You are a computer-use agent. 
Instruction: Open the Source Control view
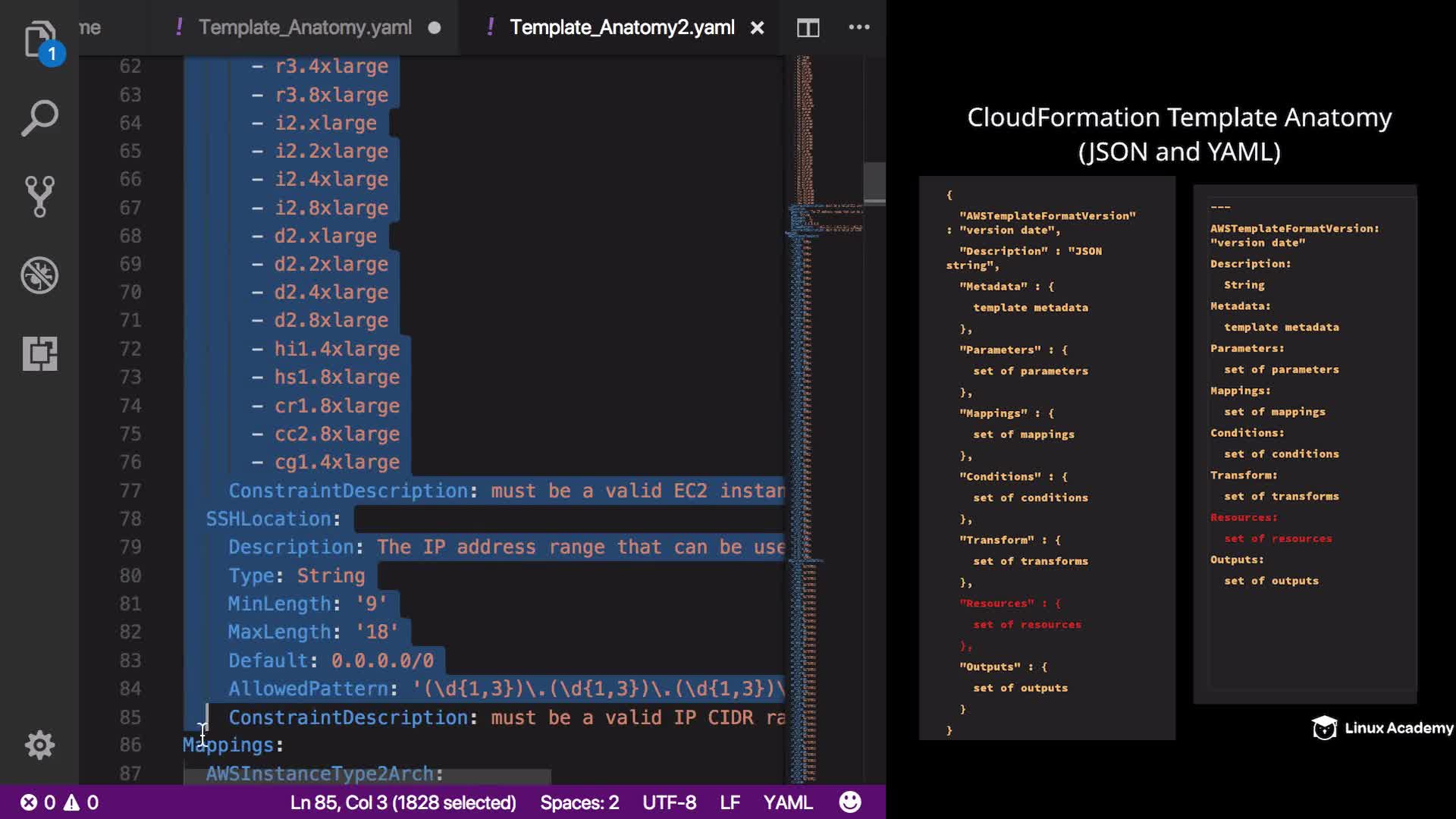(39, 196)
